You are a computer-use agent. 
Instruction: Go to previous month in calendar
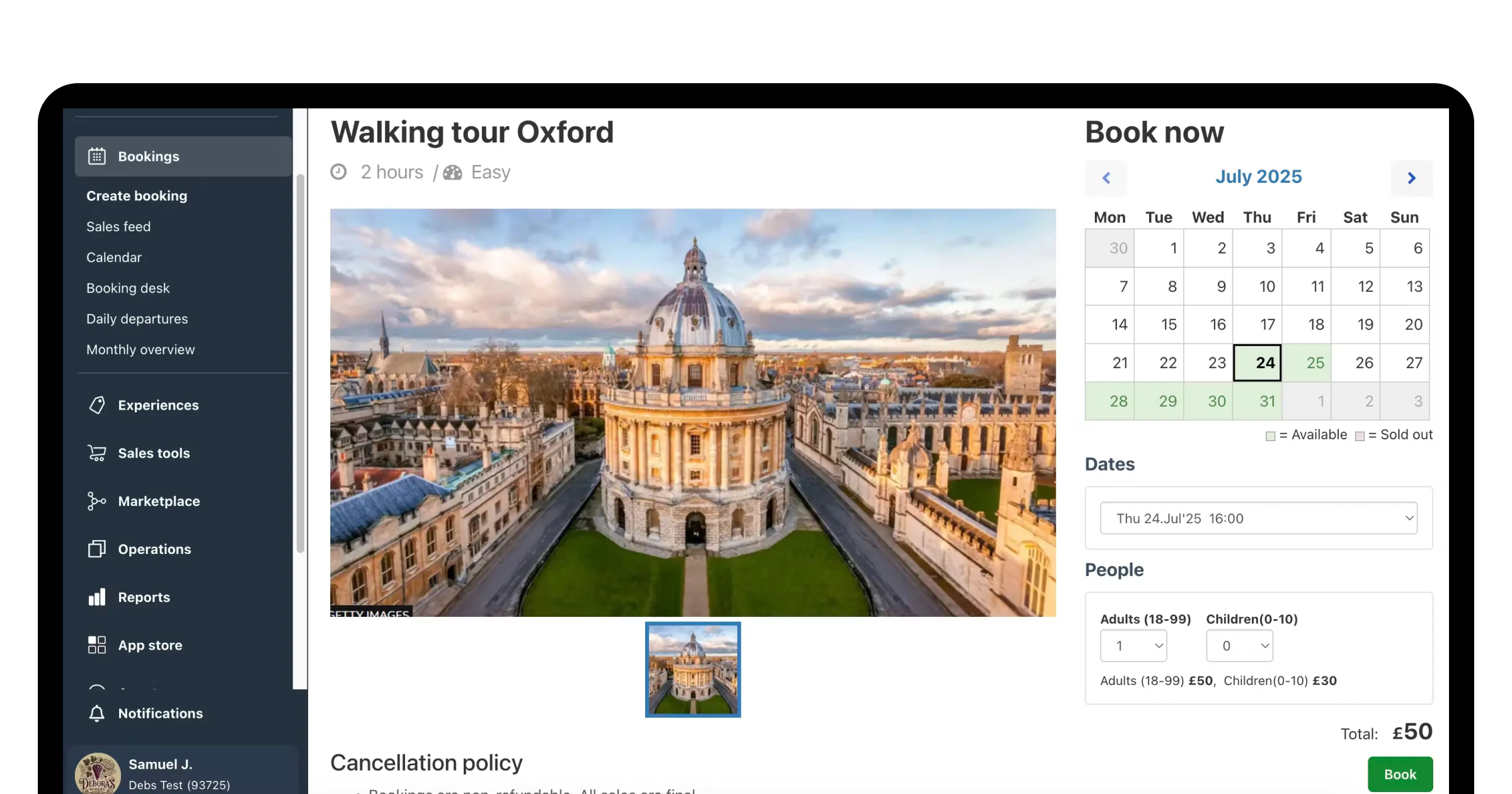[x=1106, y=178]
